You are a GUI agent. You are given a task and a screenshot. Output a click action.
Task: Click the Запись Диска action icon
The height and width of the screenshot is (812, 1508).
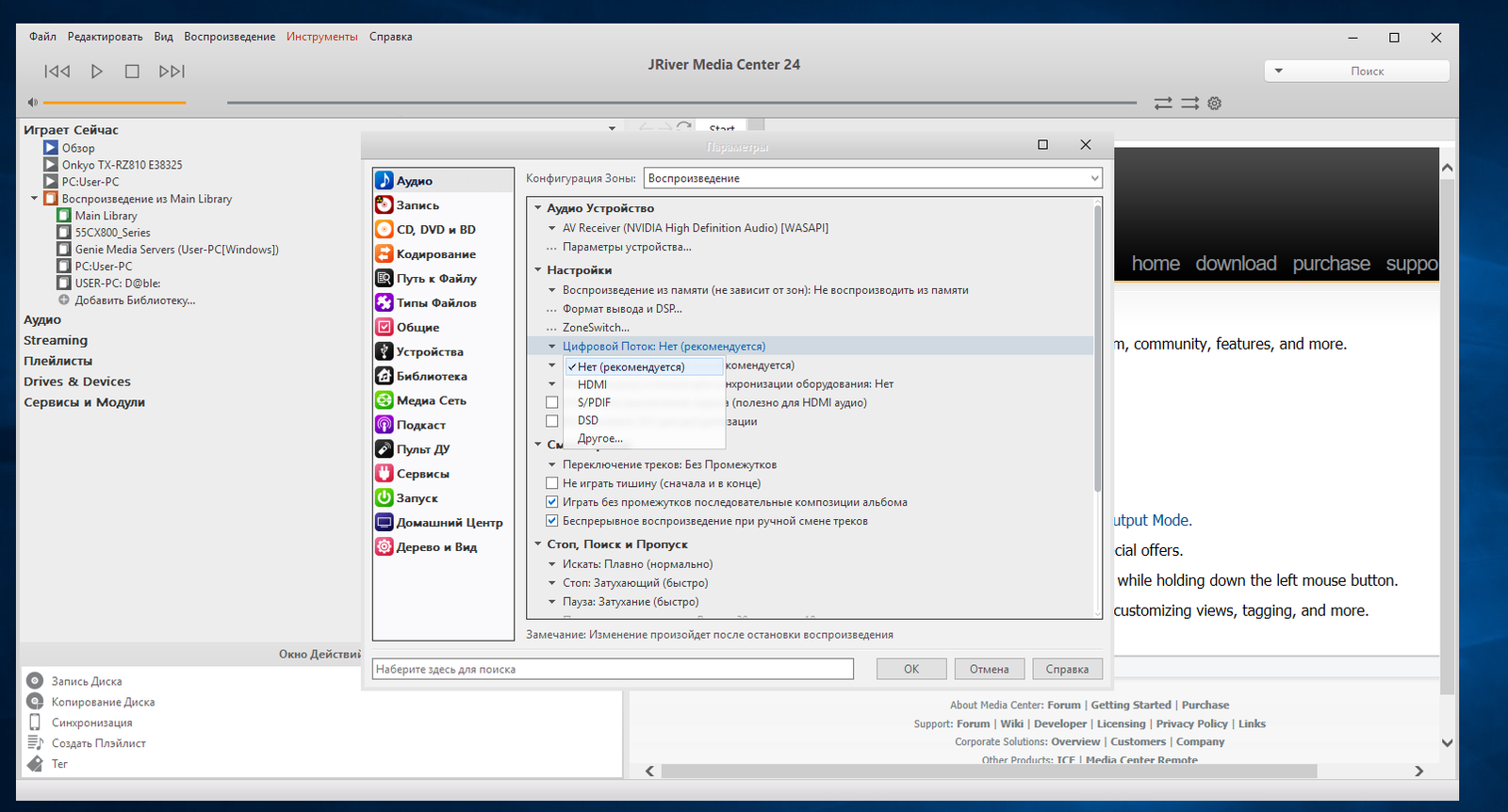tap(35, 680)
